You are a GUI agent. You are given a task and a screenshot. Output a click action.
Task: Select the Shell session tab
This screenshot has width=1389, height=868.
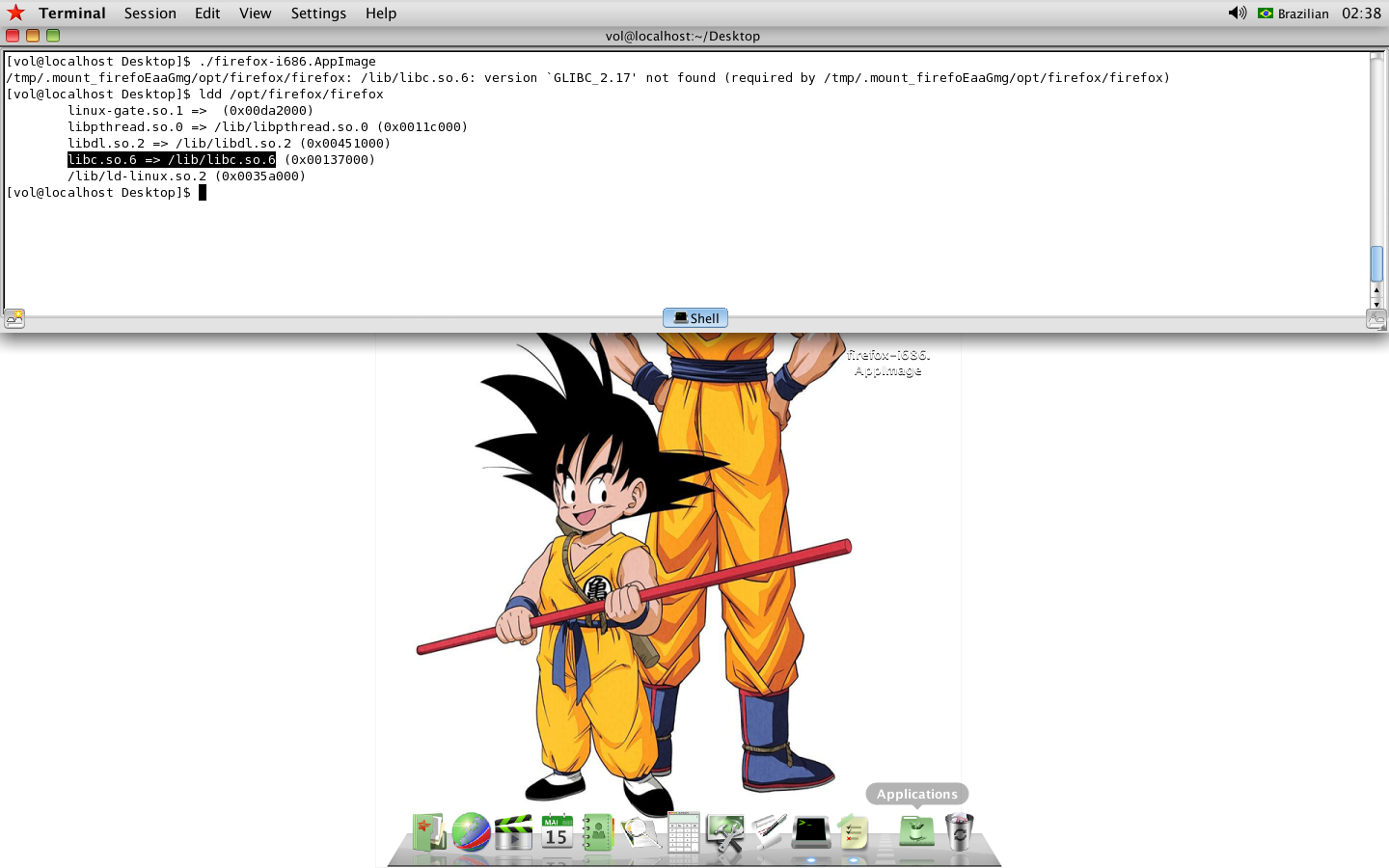(695, 318)
